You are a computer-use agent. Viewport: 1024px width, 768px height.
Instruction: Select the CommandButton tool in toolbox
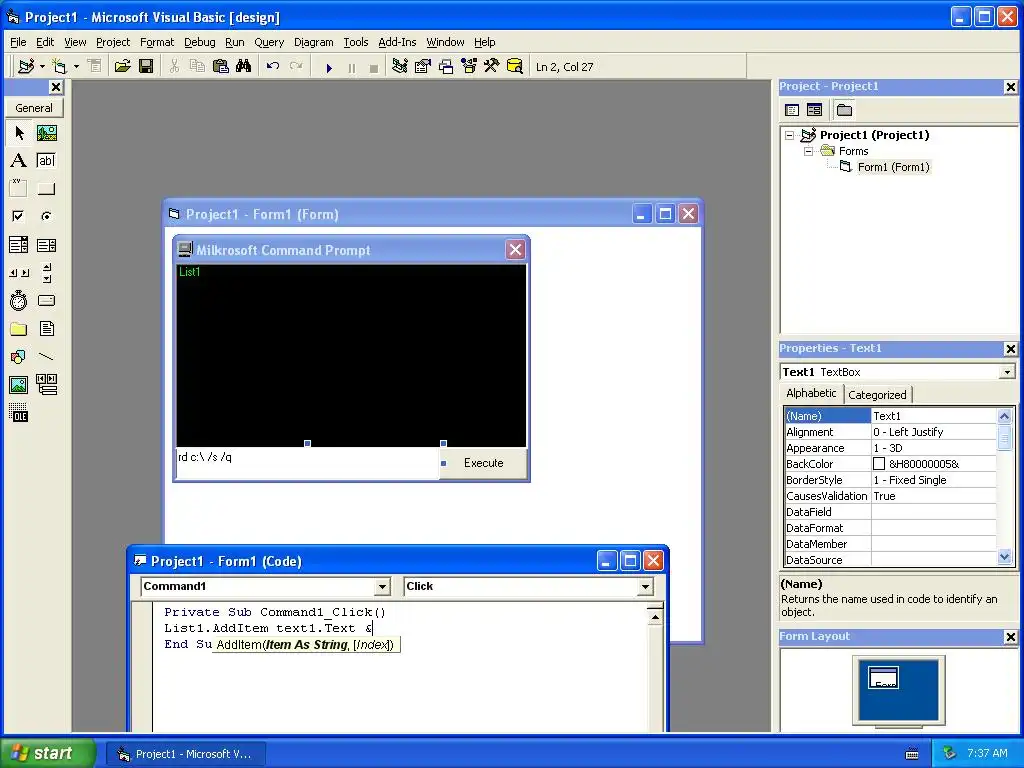[46, 189]
